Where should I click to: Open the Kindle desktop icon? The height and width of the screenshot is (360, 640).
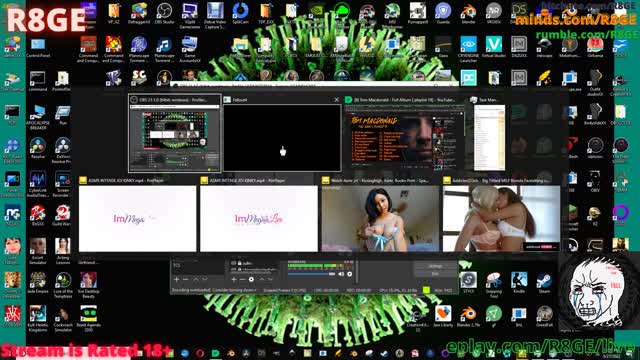point(519,283)
